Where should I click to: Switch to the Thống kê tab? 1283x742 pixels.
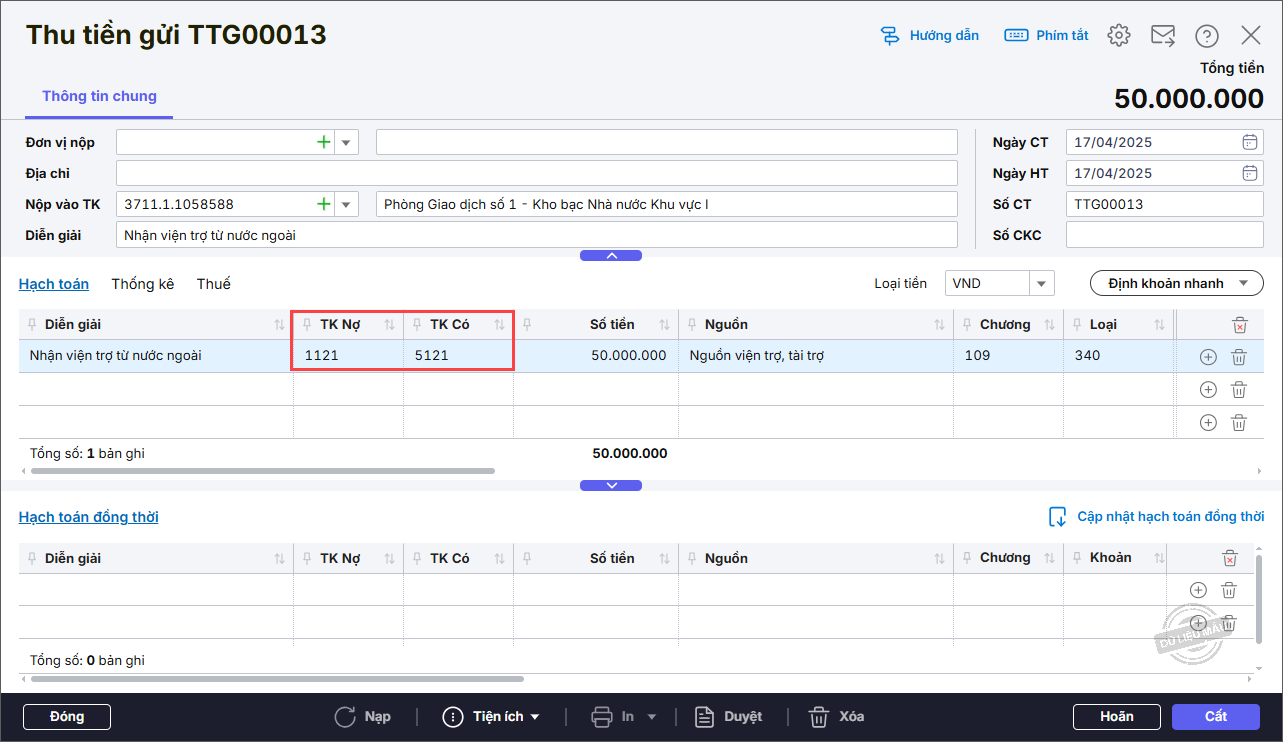click(x=142, y=284)
